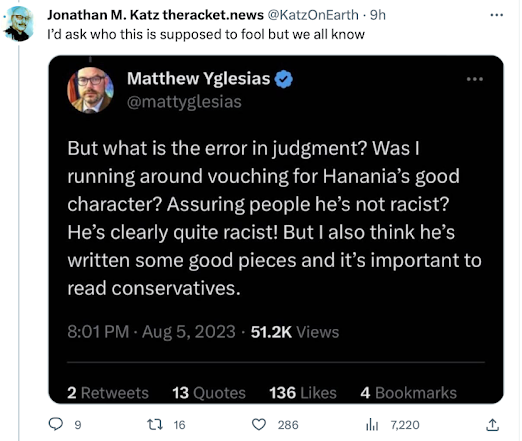Open Matthew Yglesias profile picture
This screenshot has height=441, width=522.
pyautogui.click(x=90, y=90)
